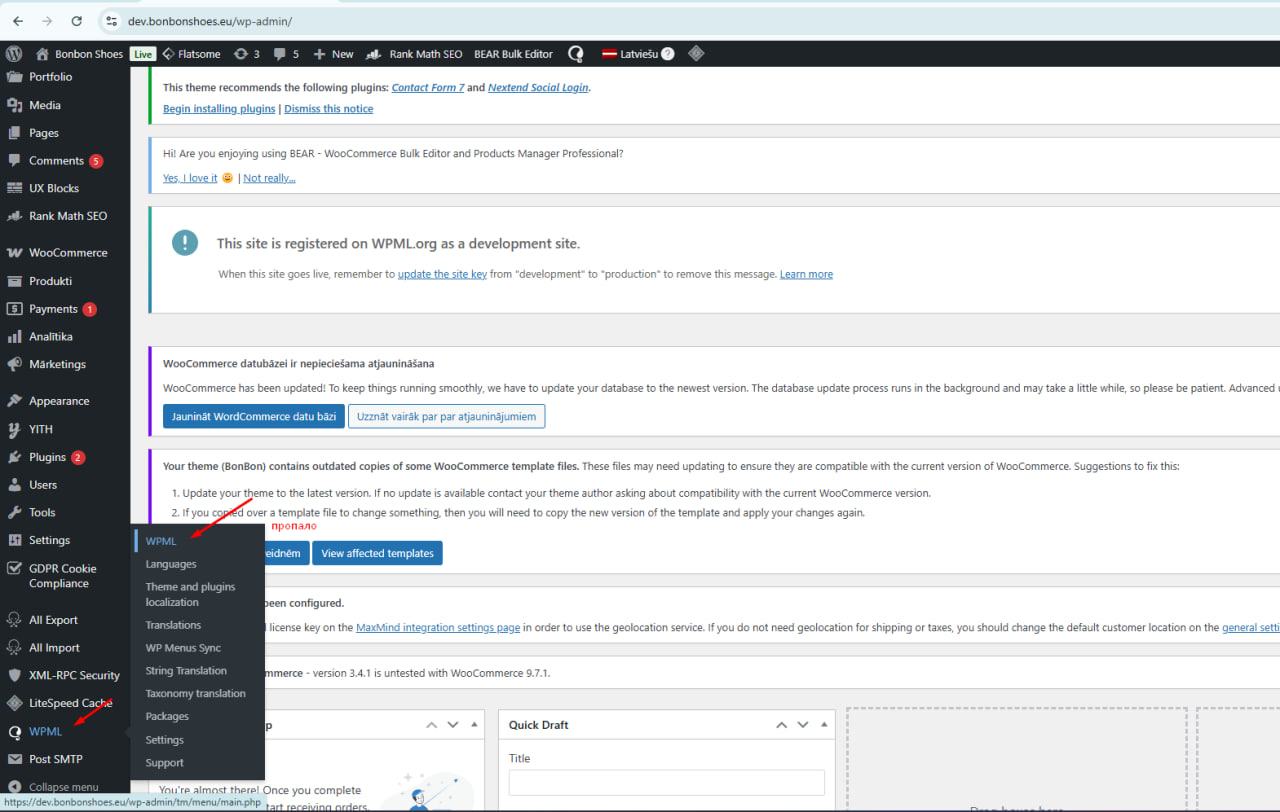1280x812 pixels.
Task: Follow the update the site key link
Action: click(442, 274)
